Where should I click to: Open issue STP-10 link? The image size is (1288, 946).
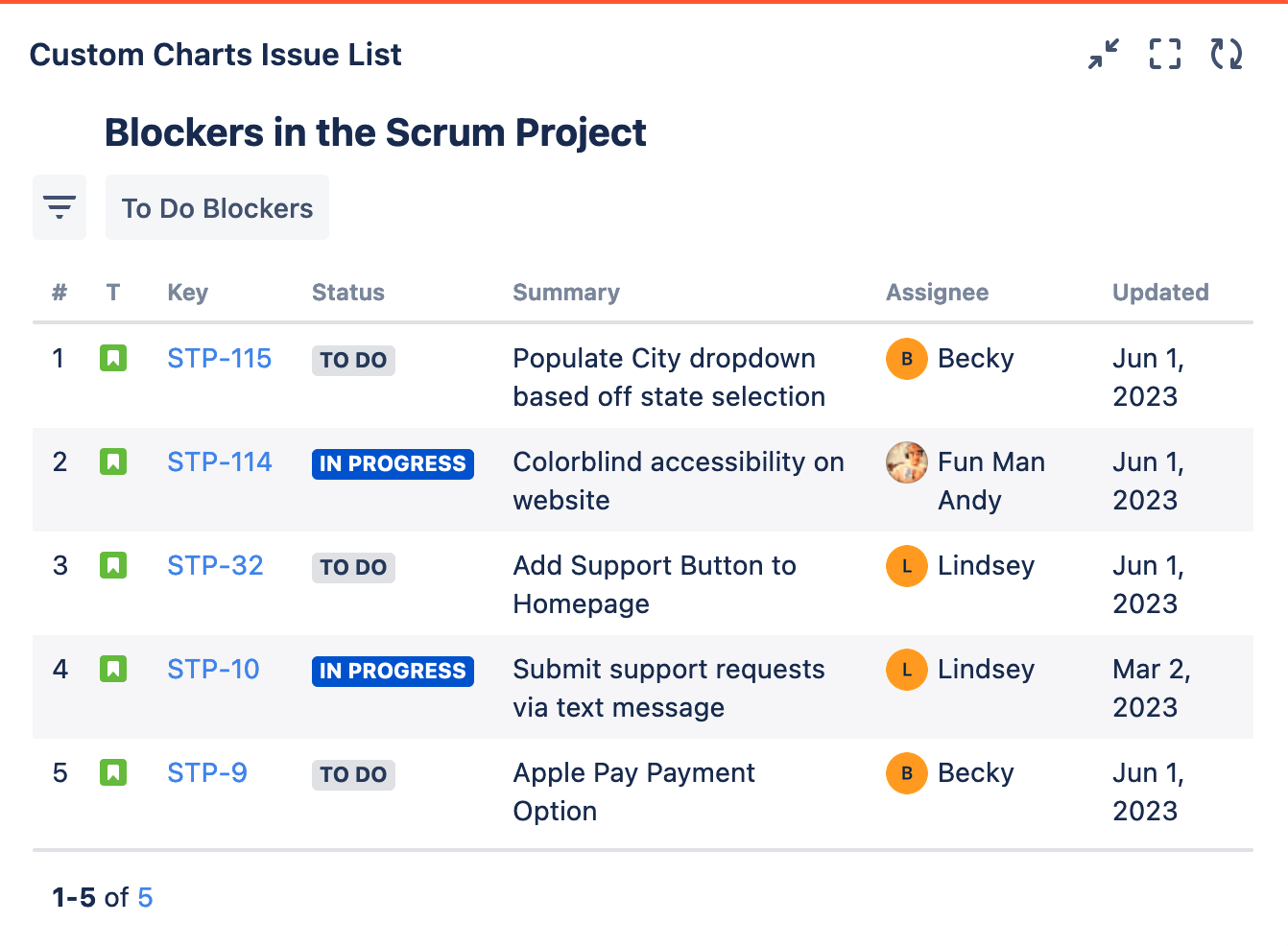click(x=213, y=670)
